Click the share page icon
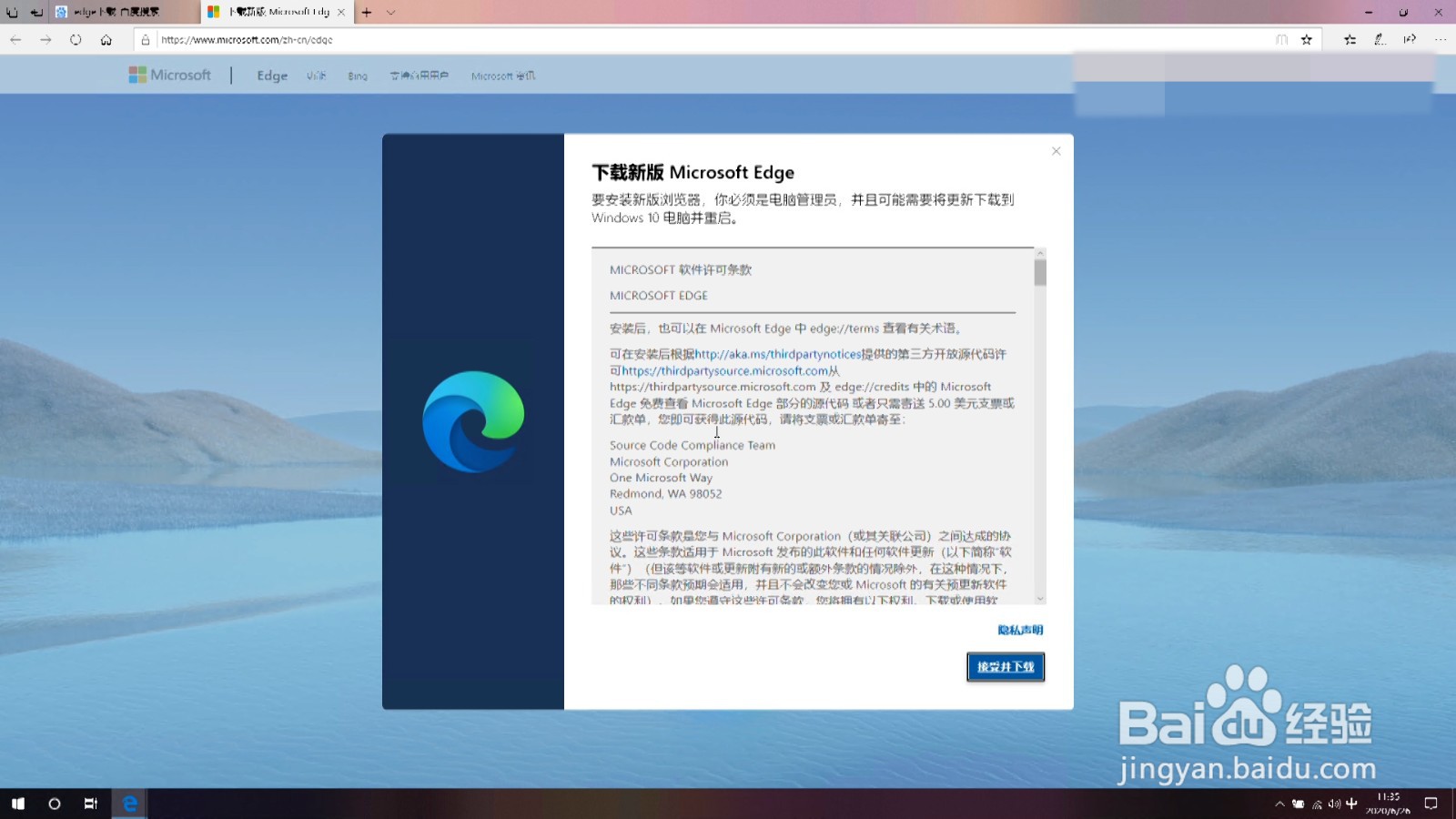Screen dimensions: 1456x819 [x=1410, y=39]
